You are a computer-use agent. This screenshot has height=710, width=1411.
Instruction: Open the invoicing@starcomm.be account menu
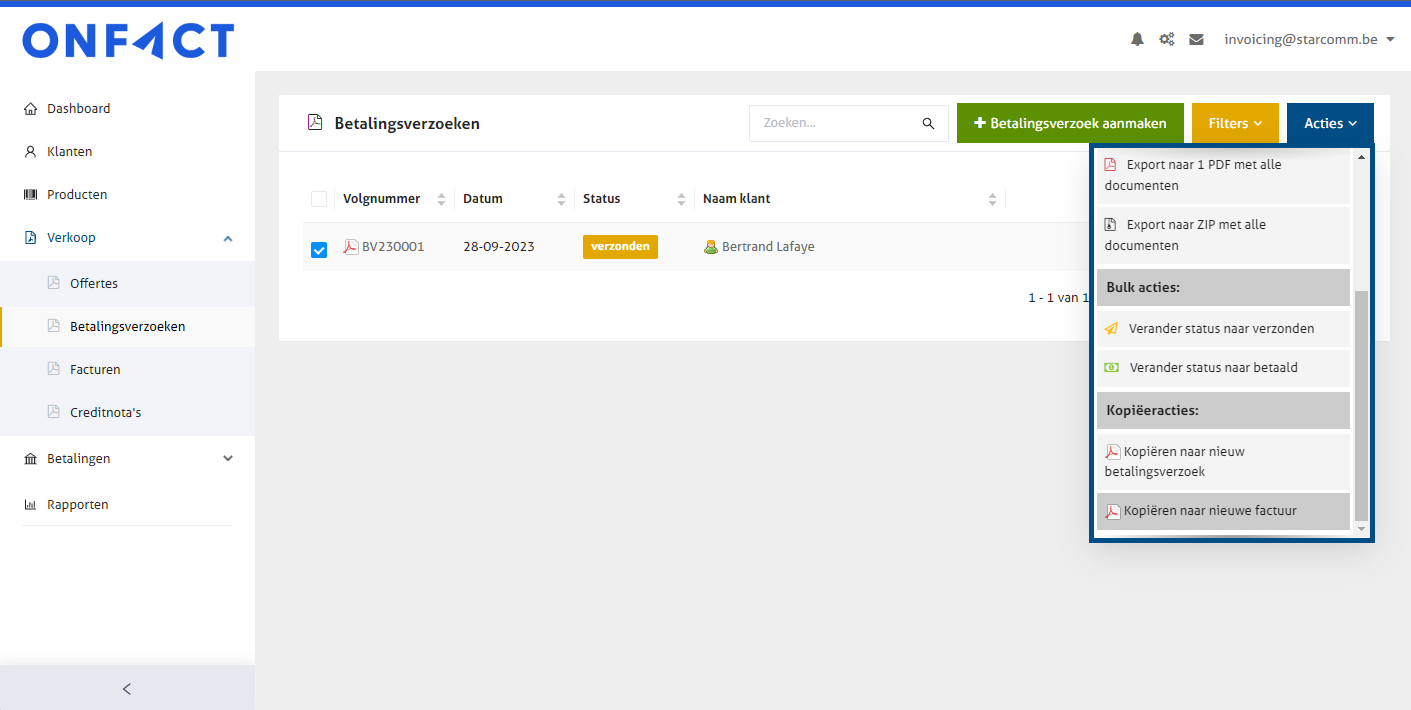[x=1308, y=40]
